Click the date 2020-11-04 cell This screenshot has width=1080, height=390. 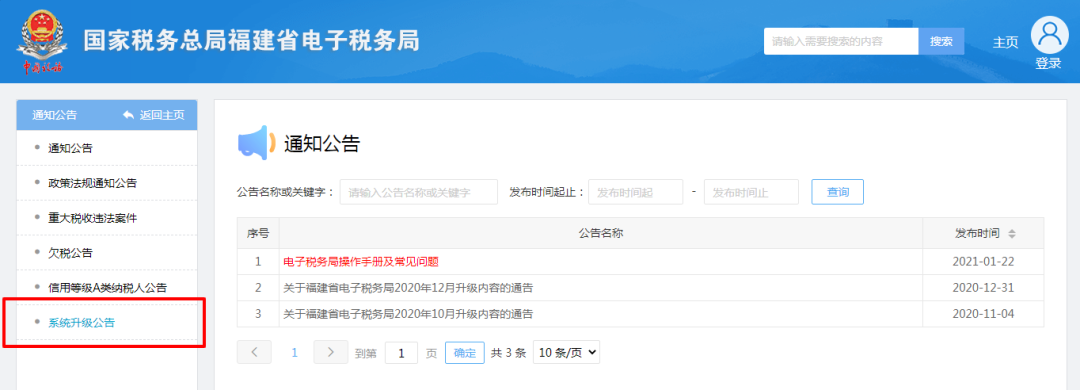coord(984,314)
